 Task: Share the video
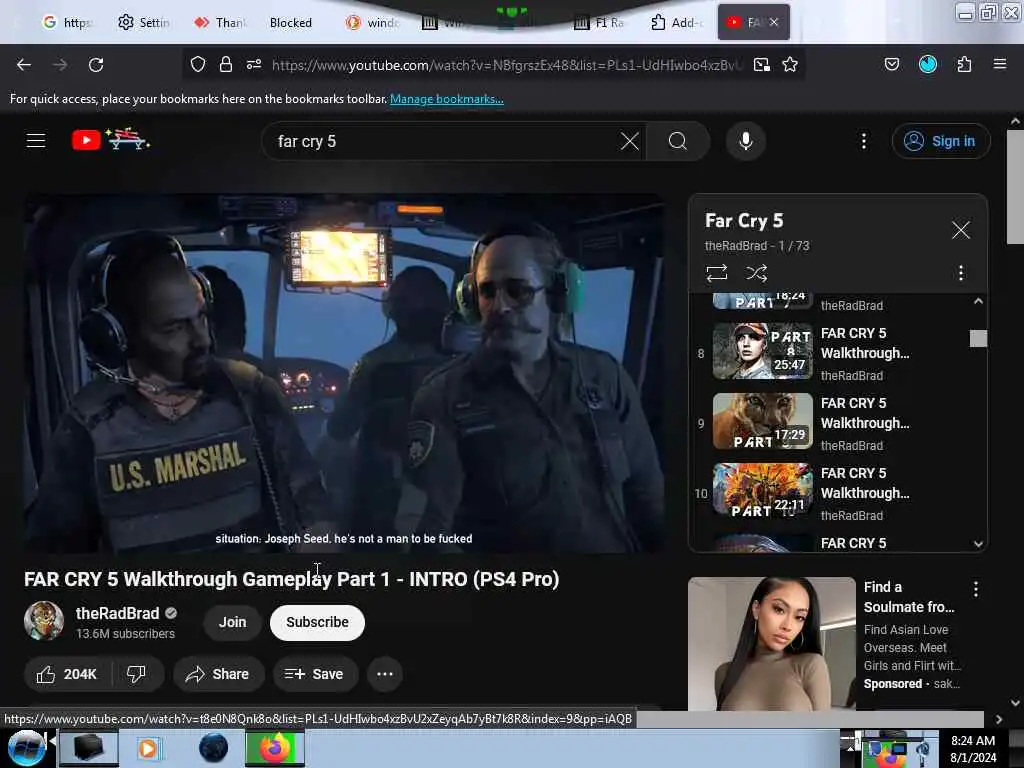pyautogui.click(x=218, y=674)
